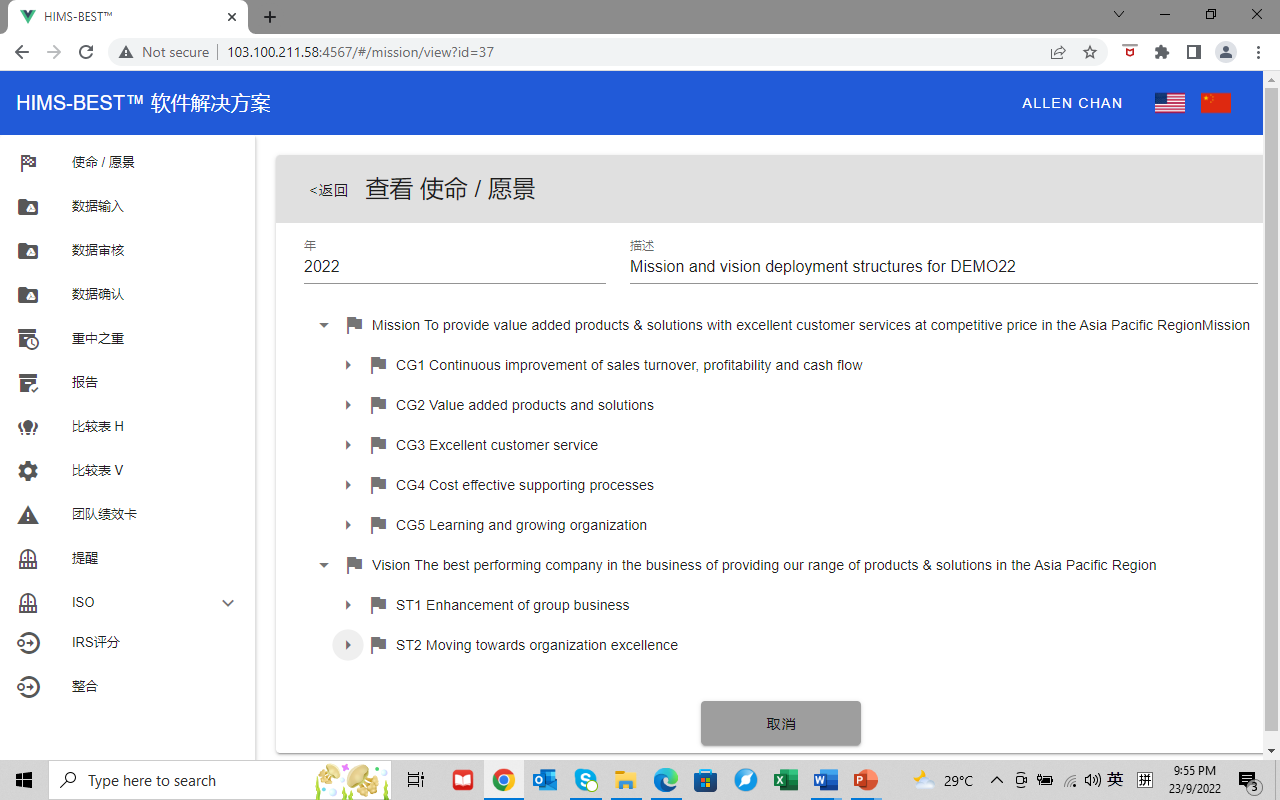Click the folder icon beside 数据输入
The height and width of the screenshot is (800, 1280).
click(x=28, y=207)
